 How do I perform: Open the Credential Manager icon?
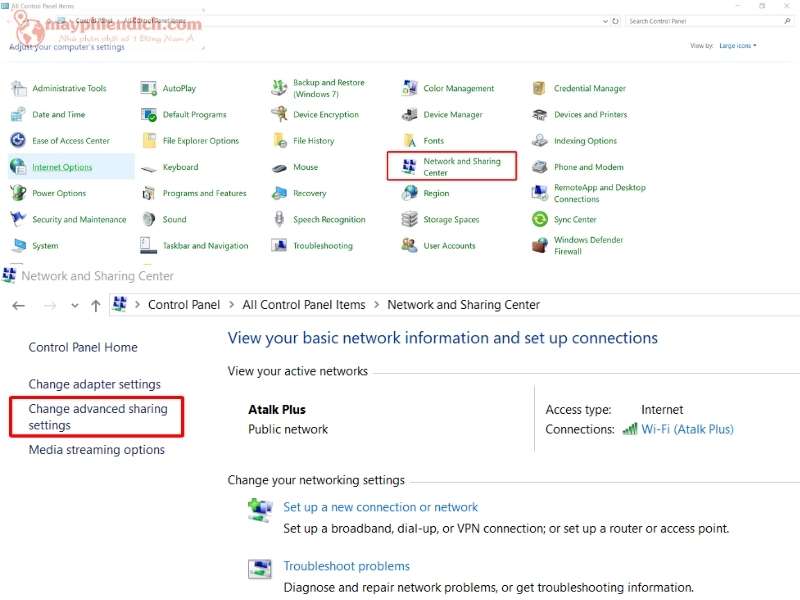(540, 89)
